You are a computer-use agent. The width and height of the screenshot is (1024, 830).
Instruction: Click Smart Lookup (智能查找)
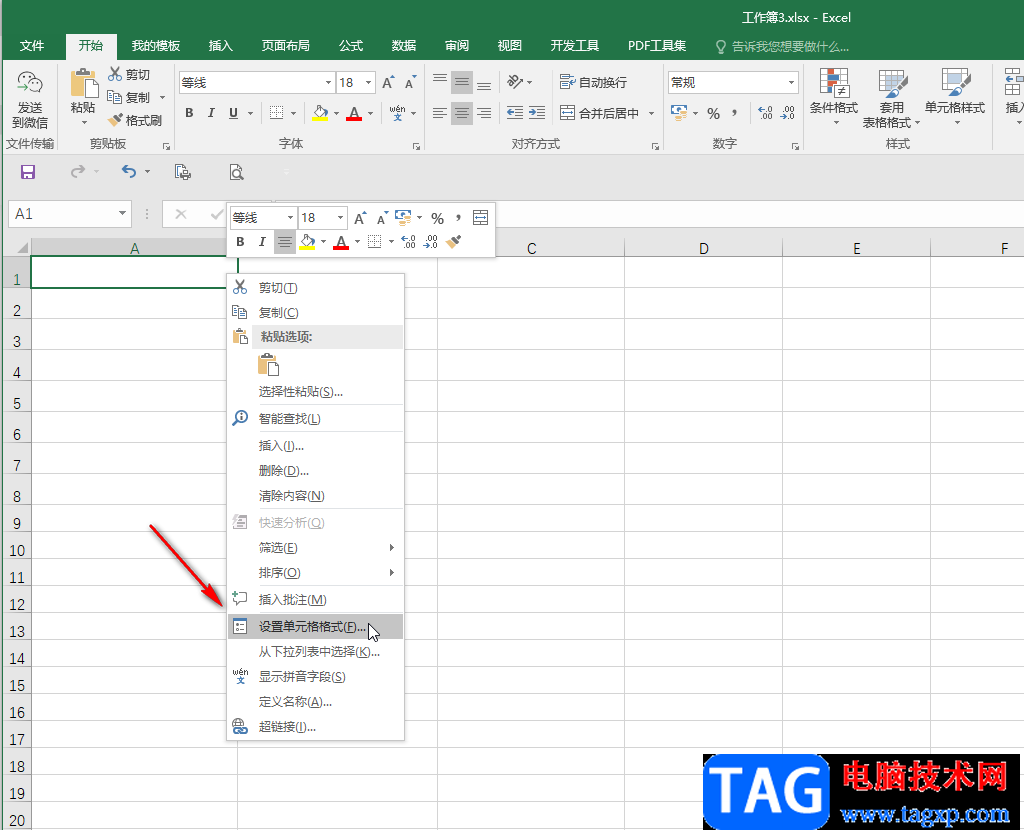click(315, 419)
